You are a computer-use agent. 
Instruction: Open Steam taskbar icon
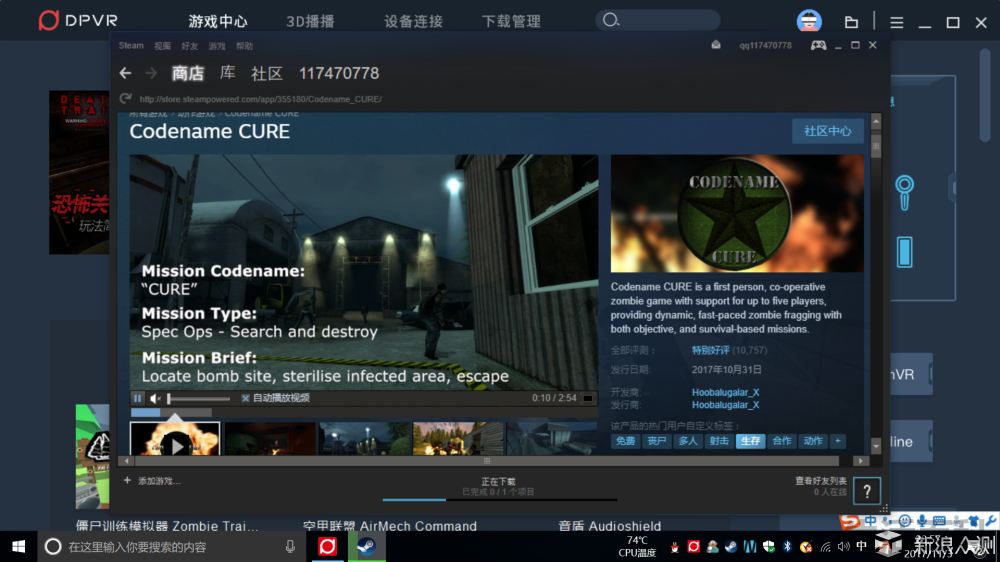367,547
